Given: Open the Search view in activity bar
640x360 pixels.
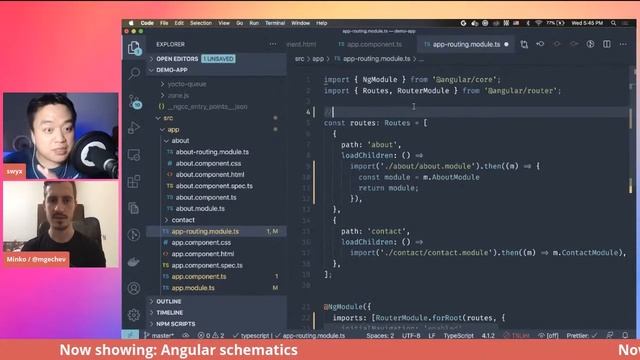Looking at the screenshot, I should click(x=134, y=73).
